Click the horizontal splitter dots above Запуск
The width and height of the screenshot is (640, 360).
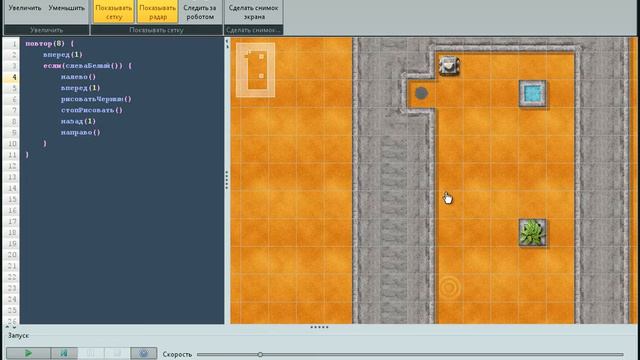[x=319, y=327]
